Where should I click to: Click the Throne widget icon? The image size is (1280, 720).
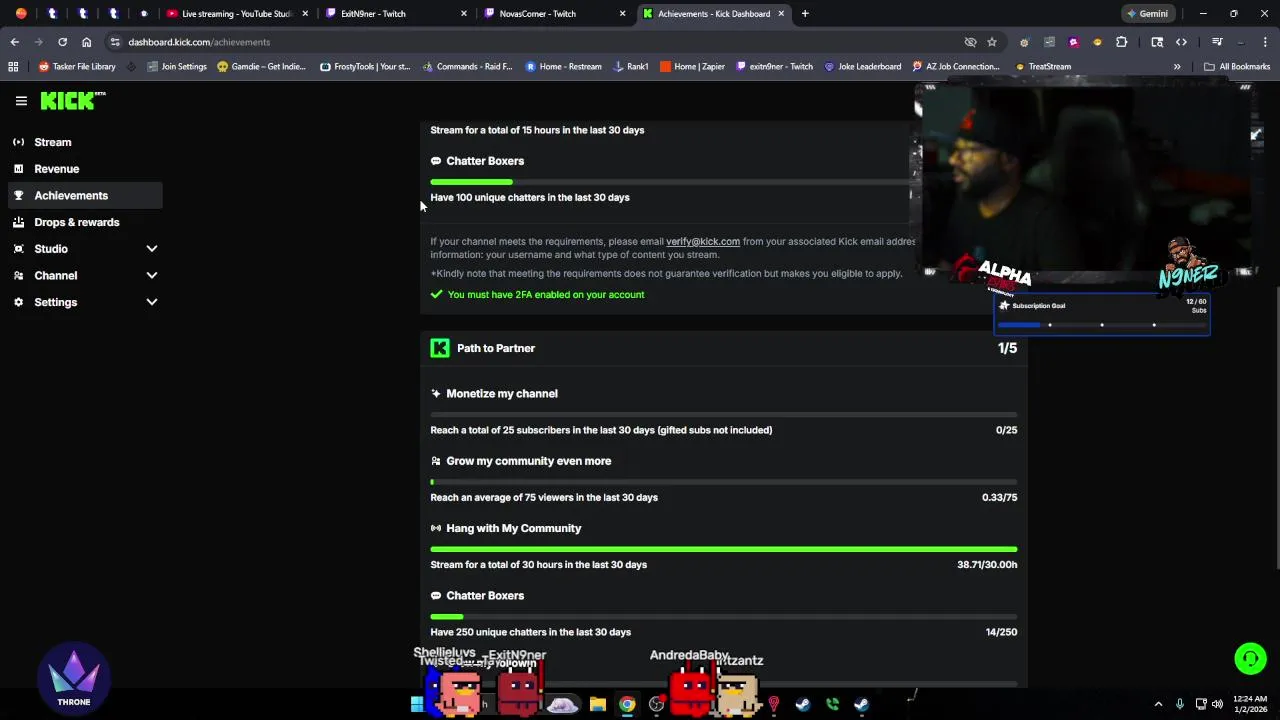[74, 680]
